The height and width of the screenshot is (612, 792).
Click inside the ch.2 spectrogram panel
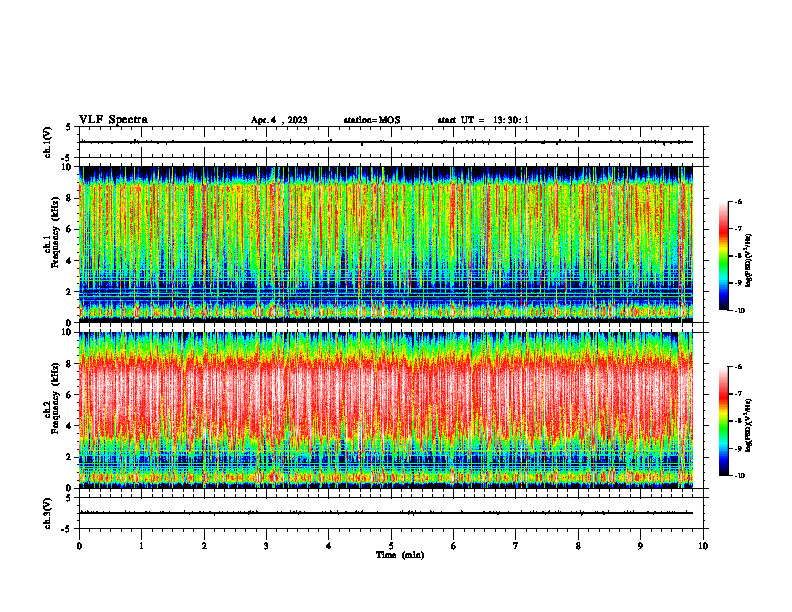click(x=386, y=410)
